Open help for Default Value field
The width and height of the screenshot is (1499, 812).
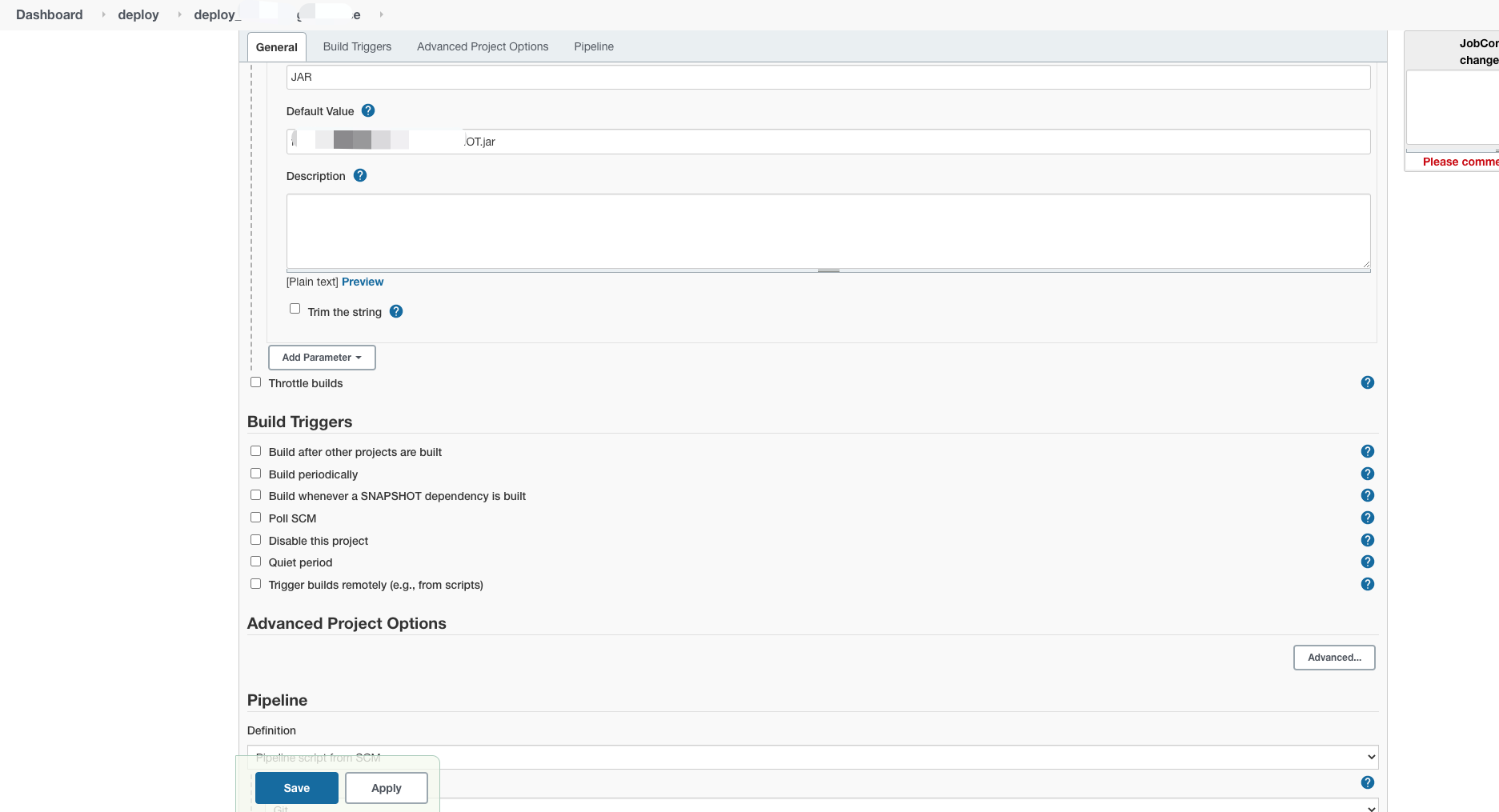tap(368, 111)
